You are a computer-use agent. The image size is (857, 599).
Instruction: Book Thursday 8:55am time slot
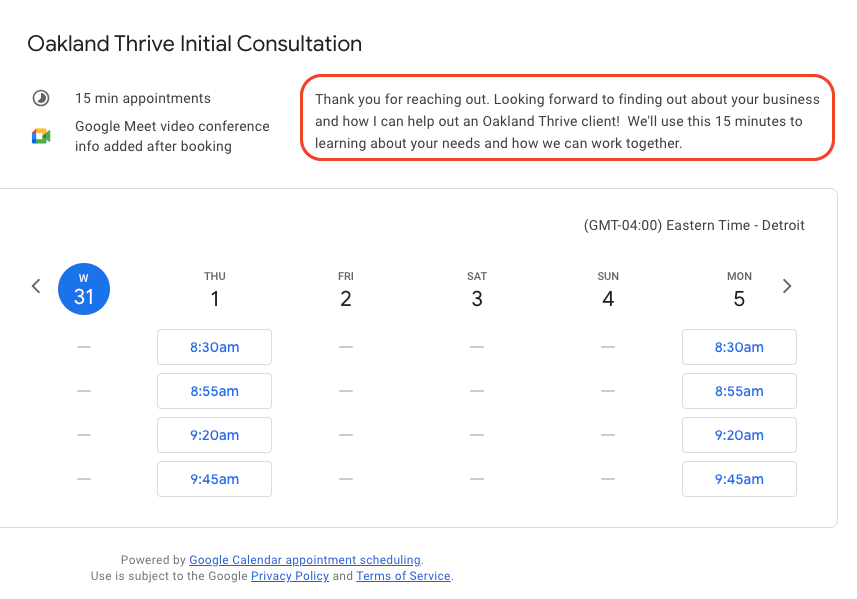tap(214, 391)
